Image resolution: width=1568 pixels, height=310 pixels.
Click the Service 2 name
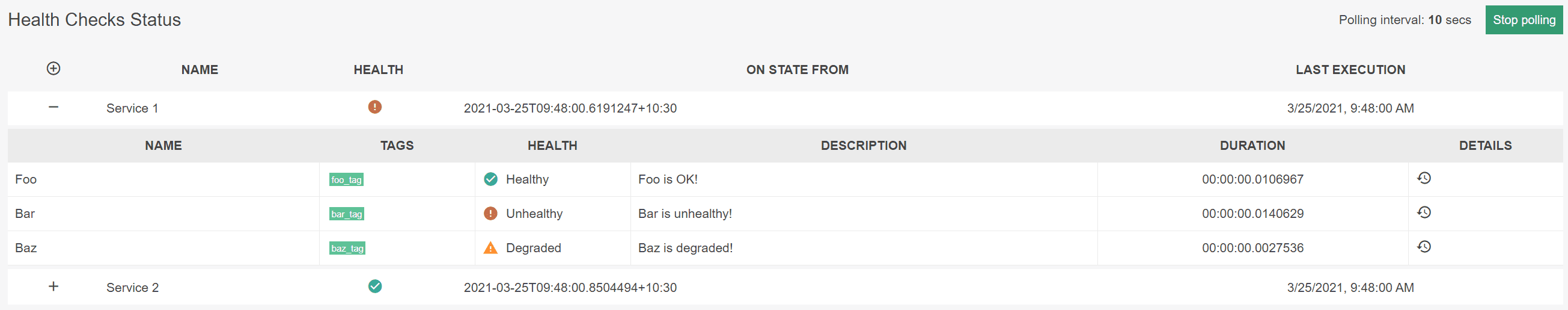coord(132,287)
